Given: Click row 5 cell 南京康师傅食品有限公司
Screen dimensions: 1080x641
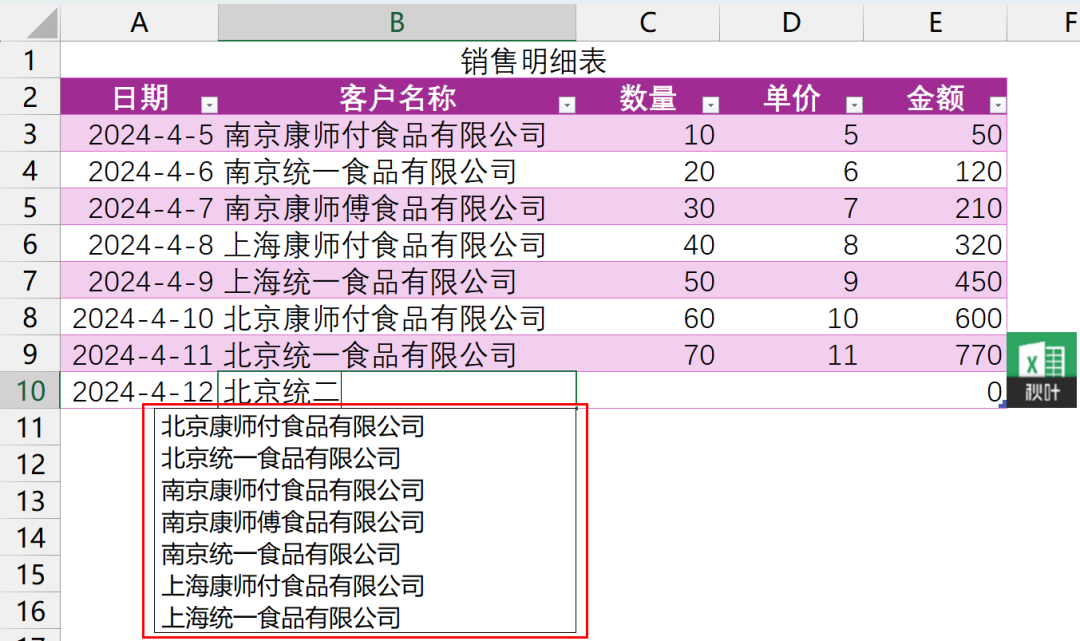Looking at the screenshot, I should [397, 207].
